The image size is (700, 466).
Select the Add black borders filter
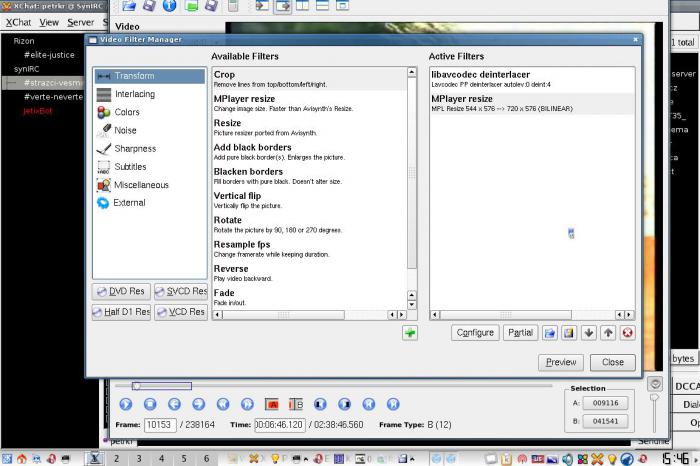pyautogui.click(x=309, y=152)
